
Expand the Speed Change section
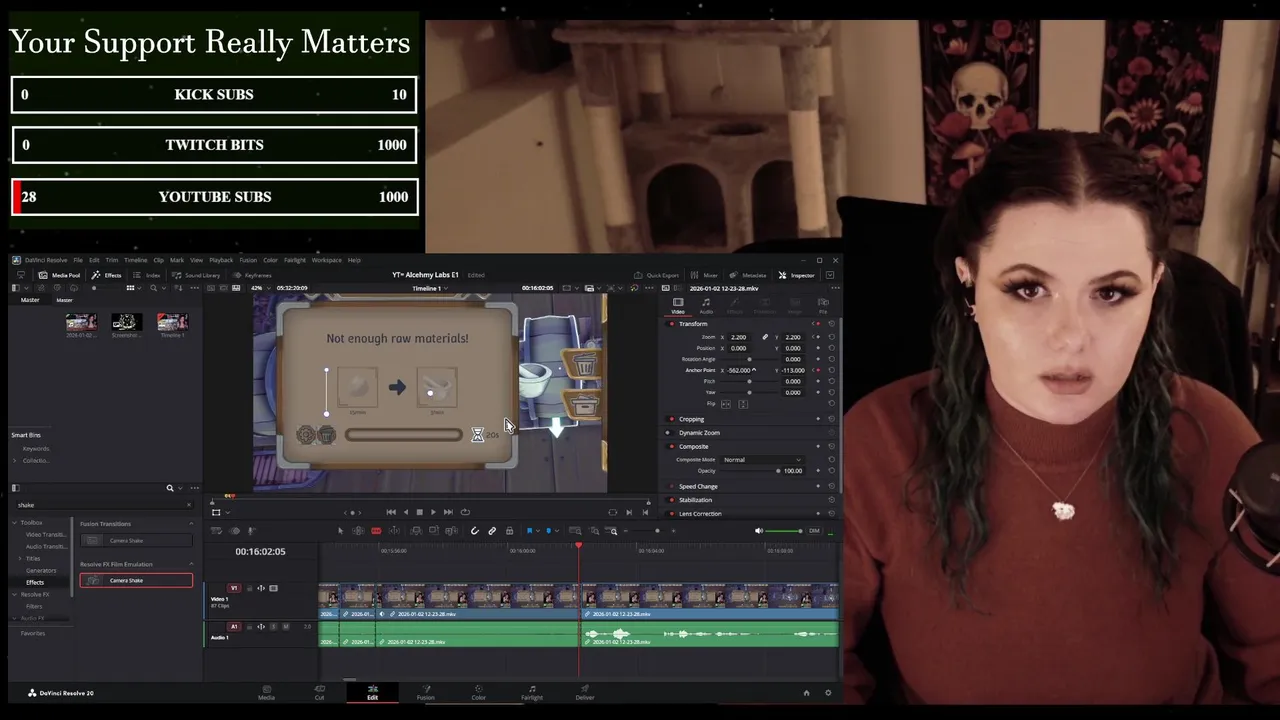[698, 486]
